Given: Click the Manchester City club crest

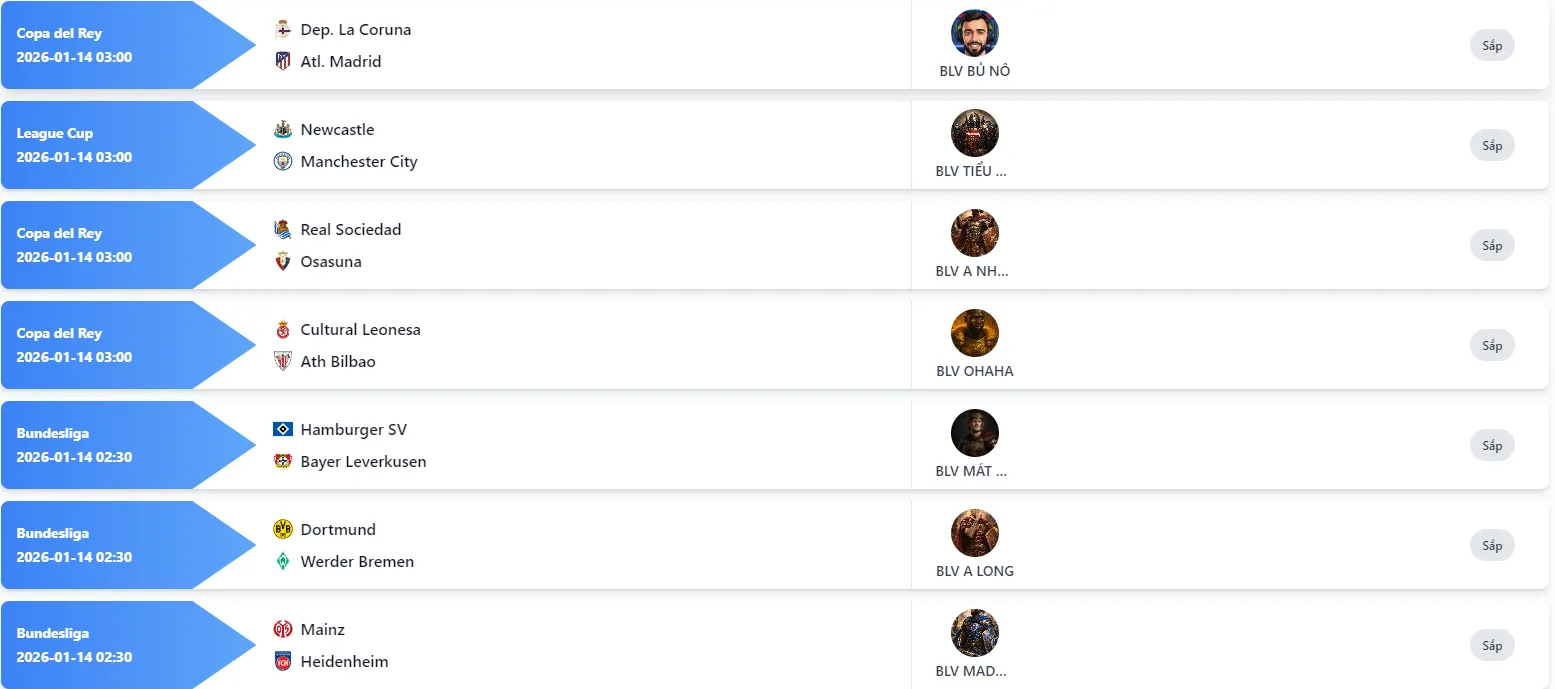Looking at the screenshot, I should tap(283, 161).
